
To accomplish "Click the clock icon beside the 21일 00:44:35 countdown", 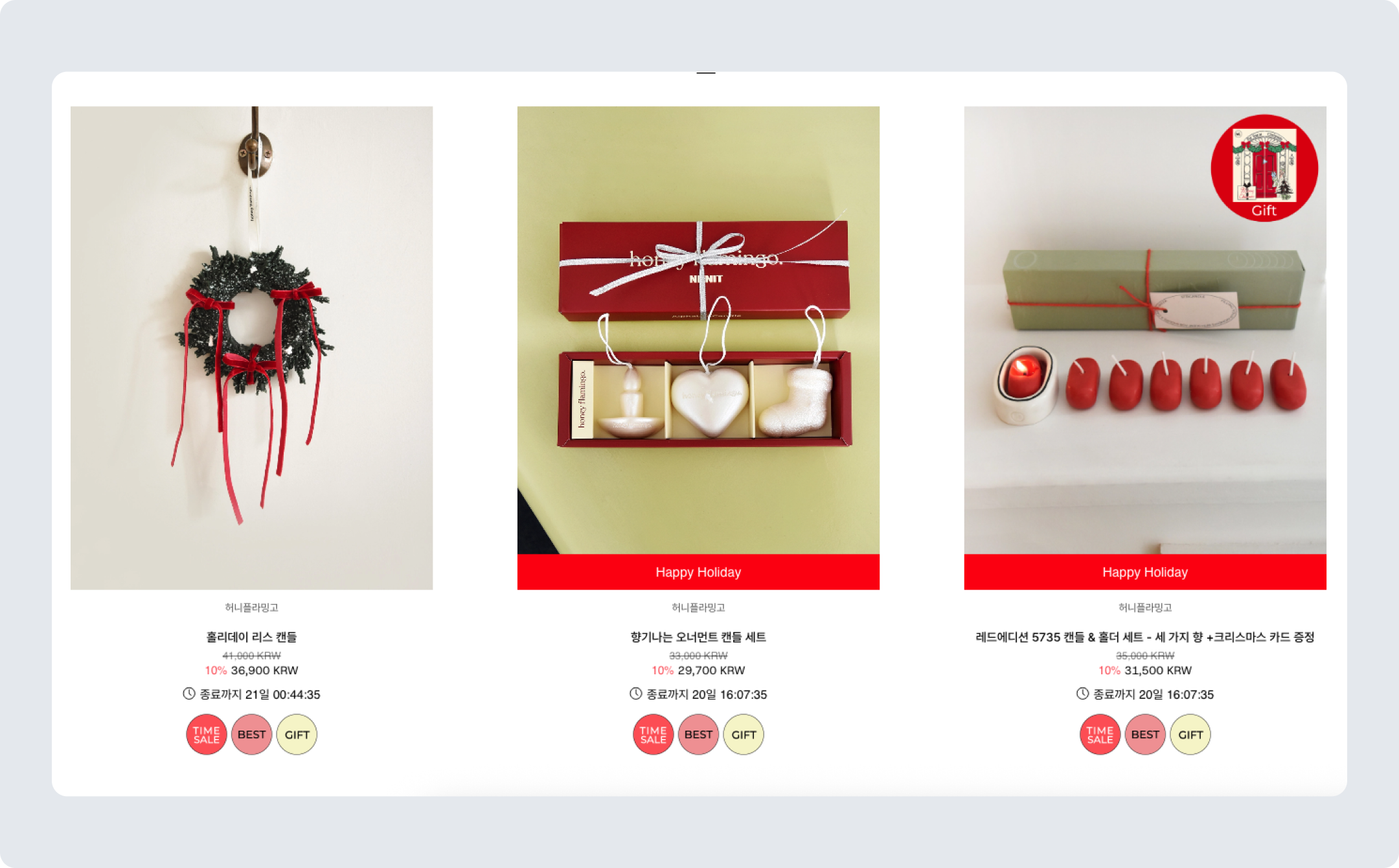I will tap(188, 694).
